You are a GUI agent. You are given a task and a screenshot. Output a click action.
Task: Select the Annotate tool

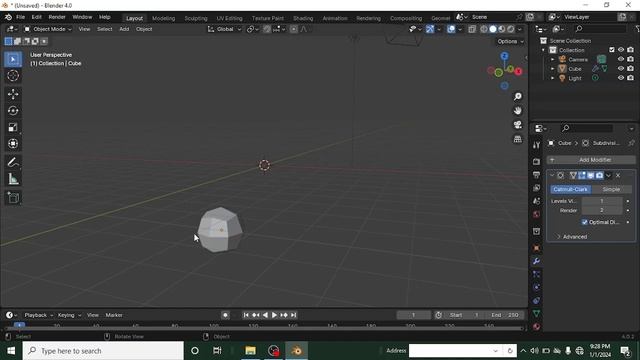click(13, 162)
